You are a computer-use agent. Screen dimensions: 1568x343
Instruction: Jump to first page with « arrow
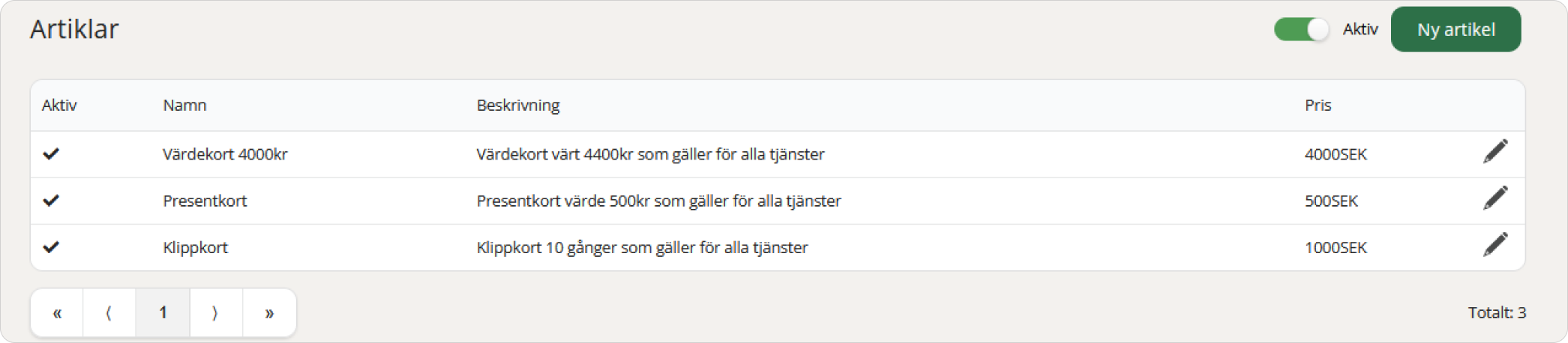(57, 313)
